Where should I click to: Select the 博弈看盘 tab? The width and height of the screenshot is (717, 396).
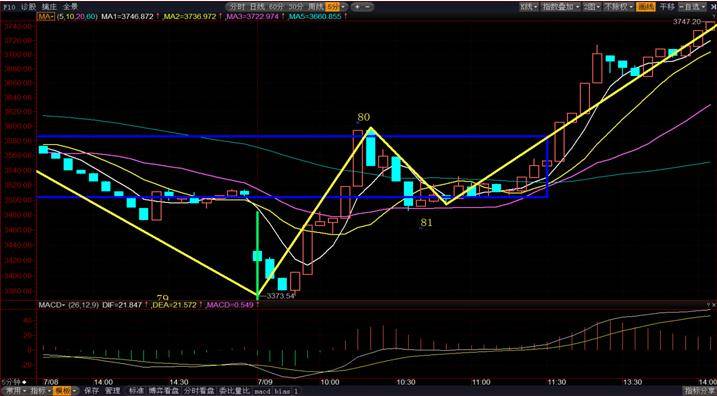tap(164, 391)
